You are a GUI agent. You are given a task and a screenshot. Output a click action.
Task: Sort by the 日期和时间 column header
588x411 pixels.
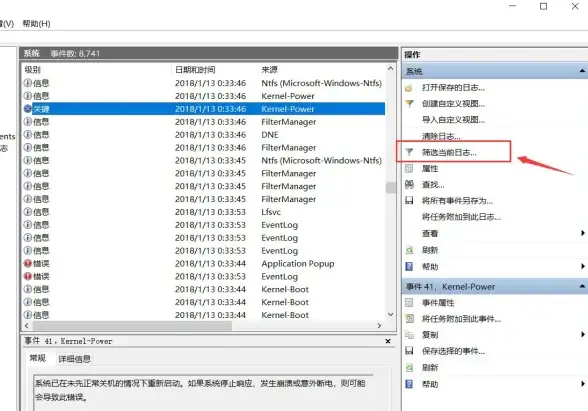(195, 69)
